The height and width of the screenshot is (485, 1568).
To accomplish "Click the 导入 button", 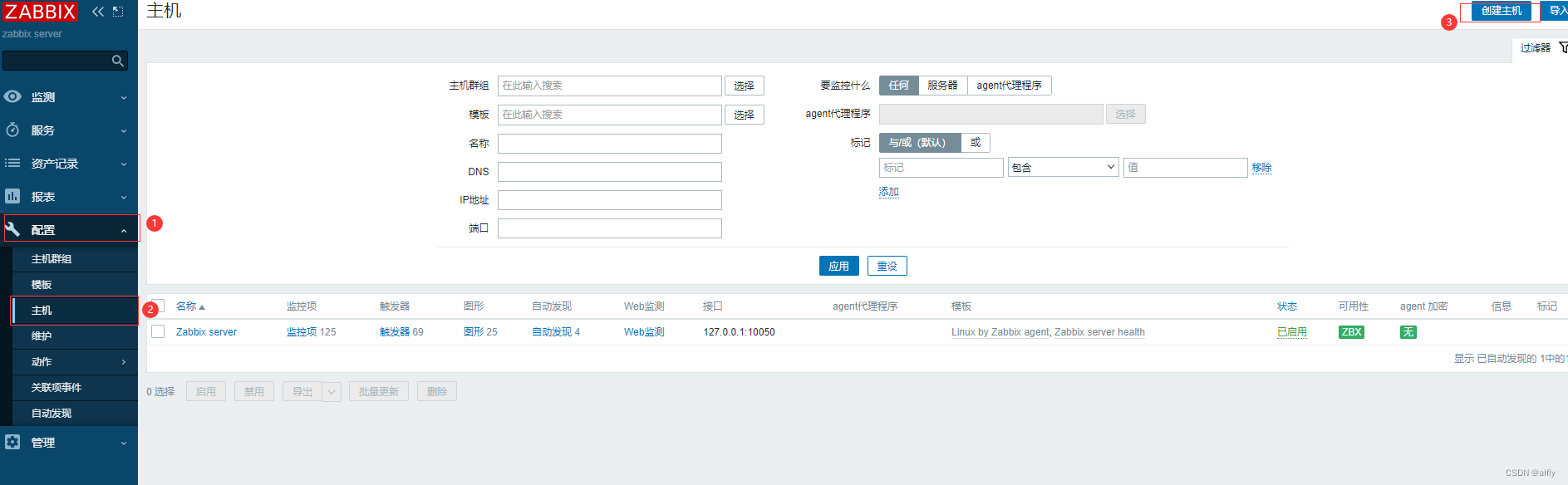I will (x=1556, y=11).
